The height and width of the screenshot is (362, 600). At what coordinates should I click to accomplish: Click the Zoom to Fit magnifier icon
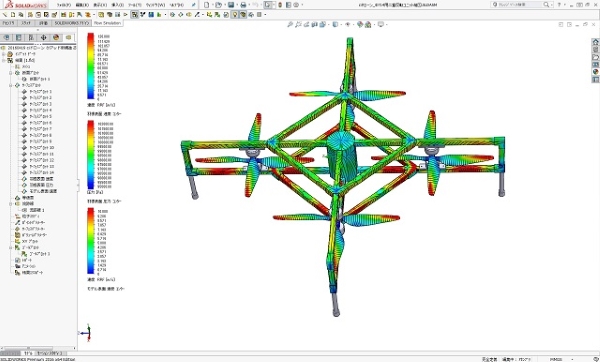pyautogui.click(x=290, y=24)
